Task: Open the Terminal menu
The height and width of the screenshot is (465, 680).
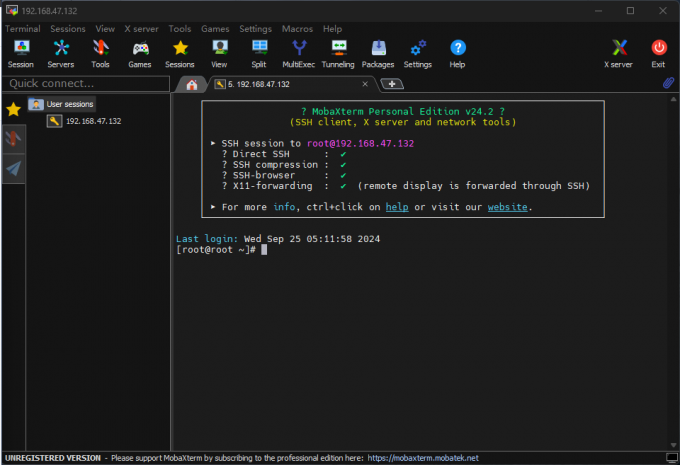Action: coord(23,29)
